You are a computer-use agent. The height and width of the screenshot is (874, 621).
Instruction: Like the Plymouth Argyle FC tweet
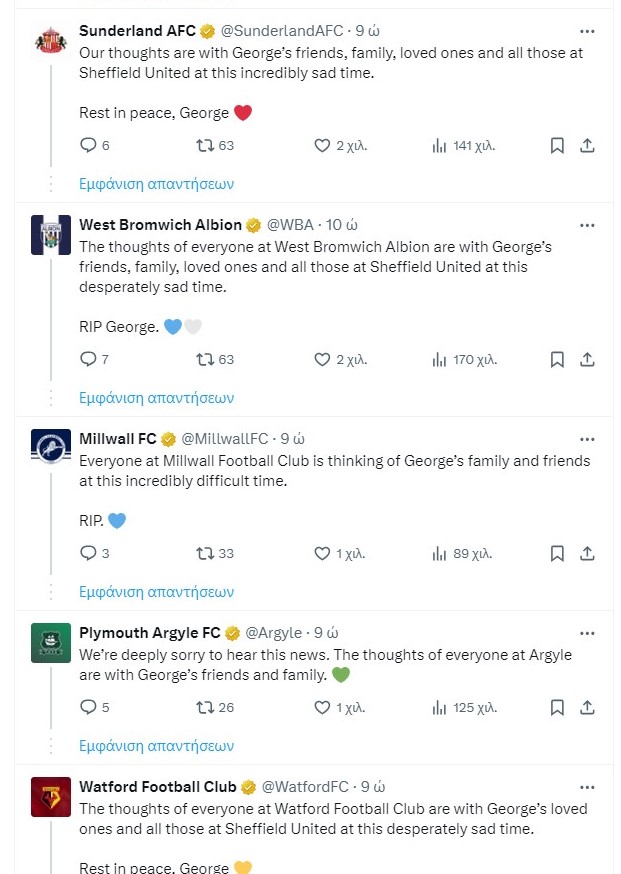point(339,707)
